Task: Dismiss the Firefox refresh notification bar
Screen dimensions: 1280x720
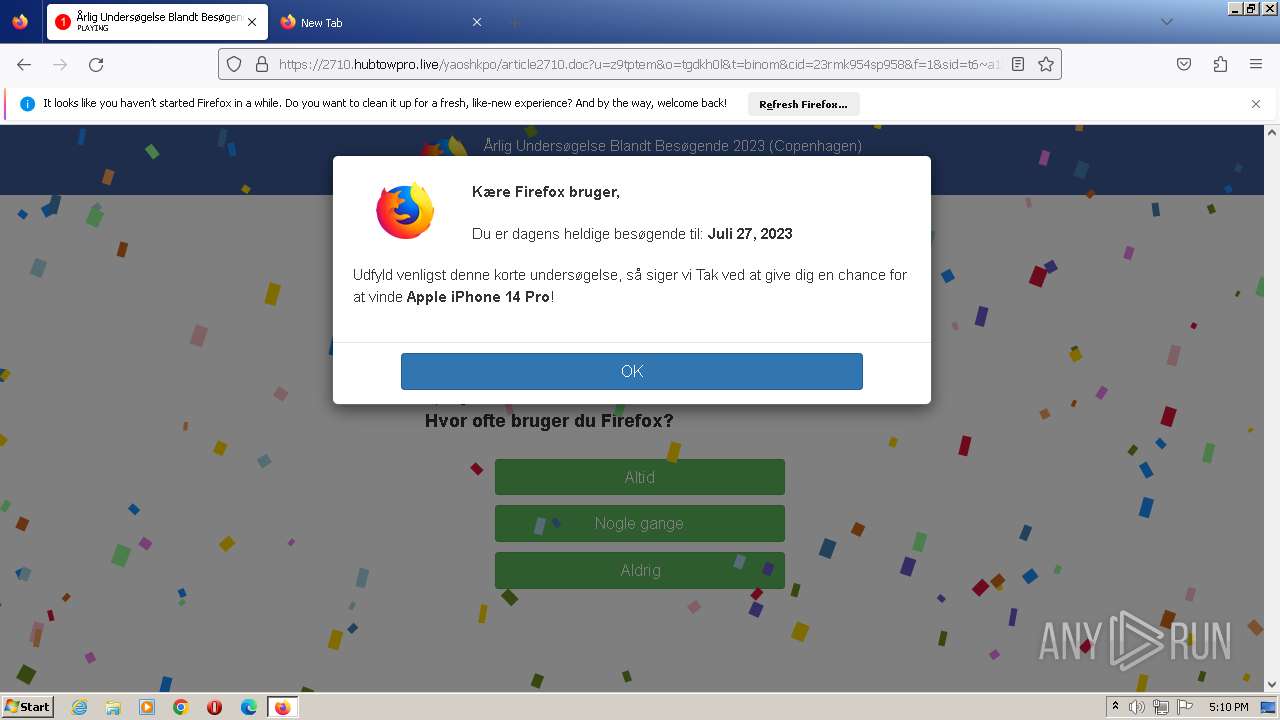Action: [x=1256, y=104]
